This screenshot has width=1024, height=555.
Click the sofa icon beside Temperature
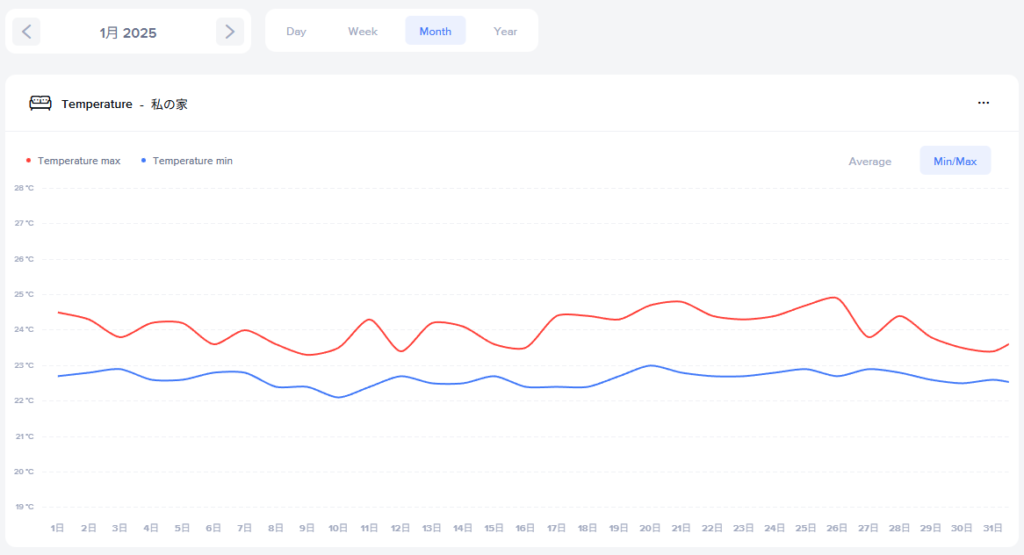(x=40, y=103)
